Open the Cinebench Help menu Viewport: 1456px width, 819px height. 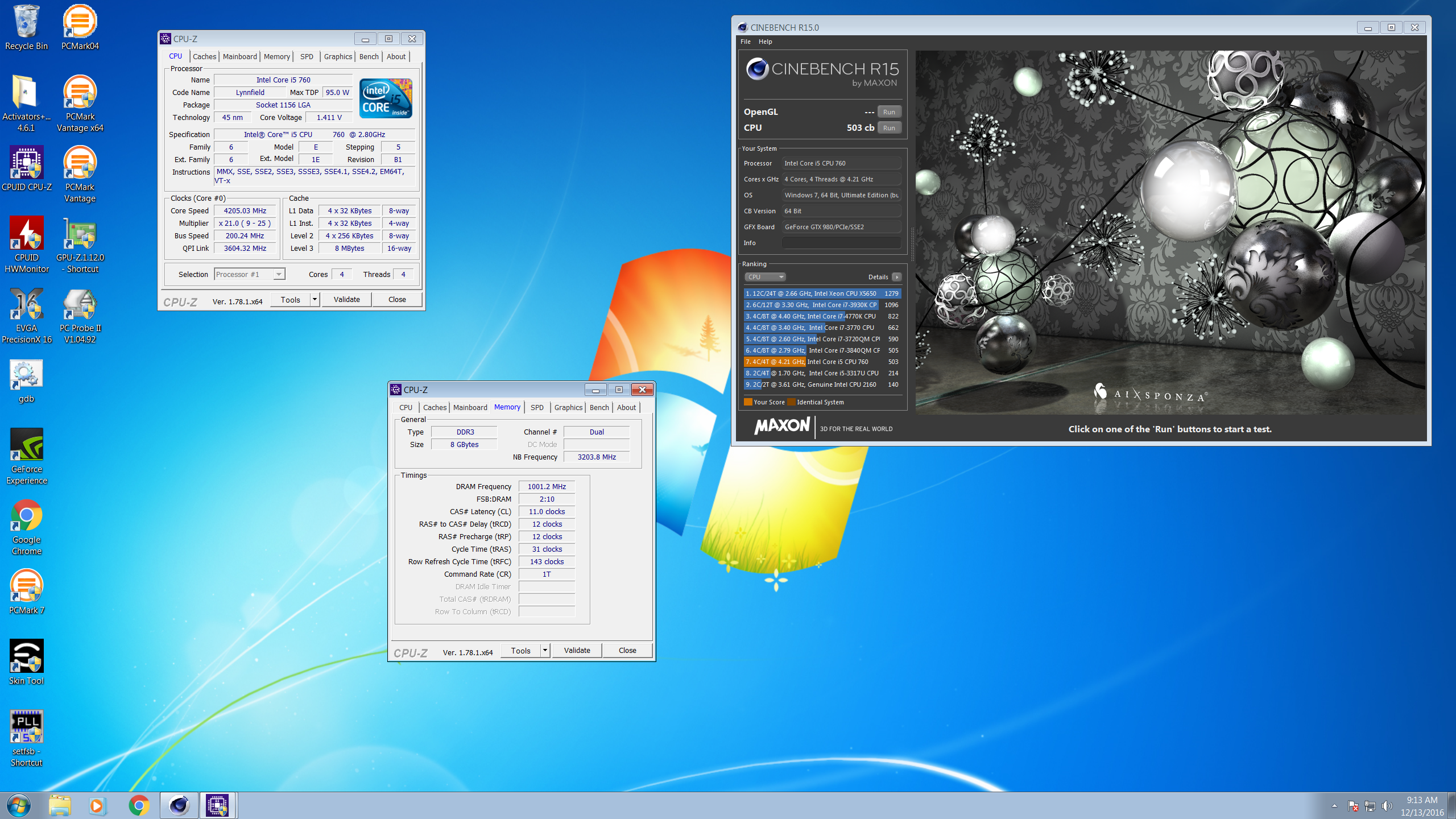coord(766,42)
